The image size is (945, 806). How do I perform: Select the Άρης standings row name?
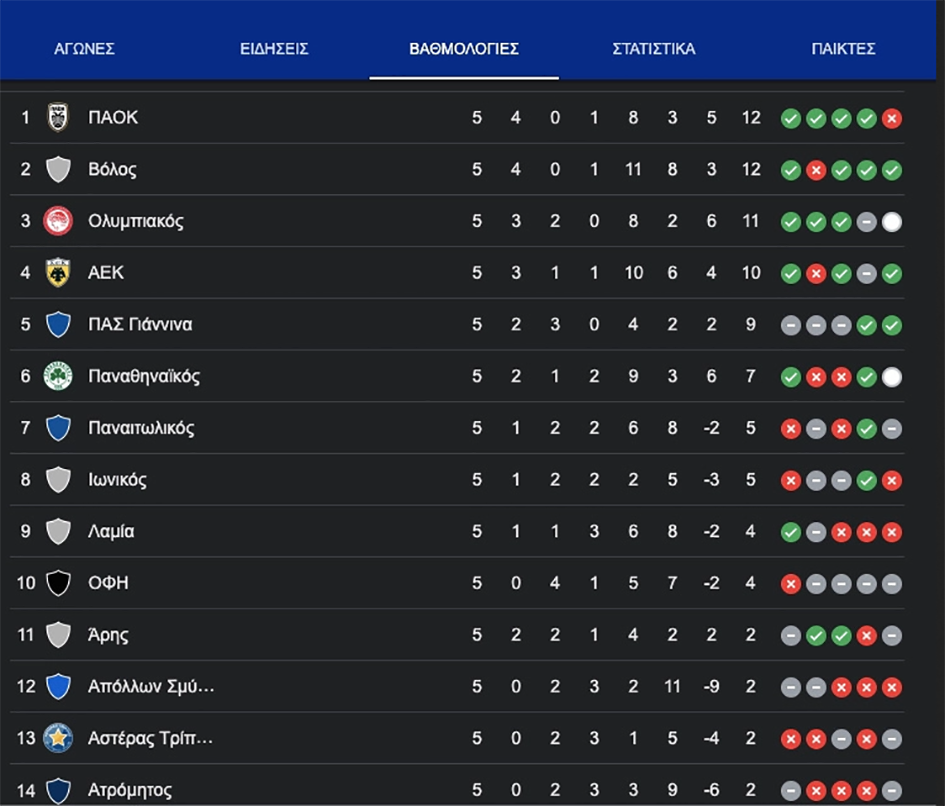(108, 635)
